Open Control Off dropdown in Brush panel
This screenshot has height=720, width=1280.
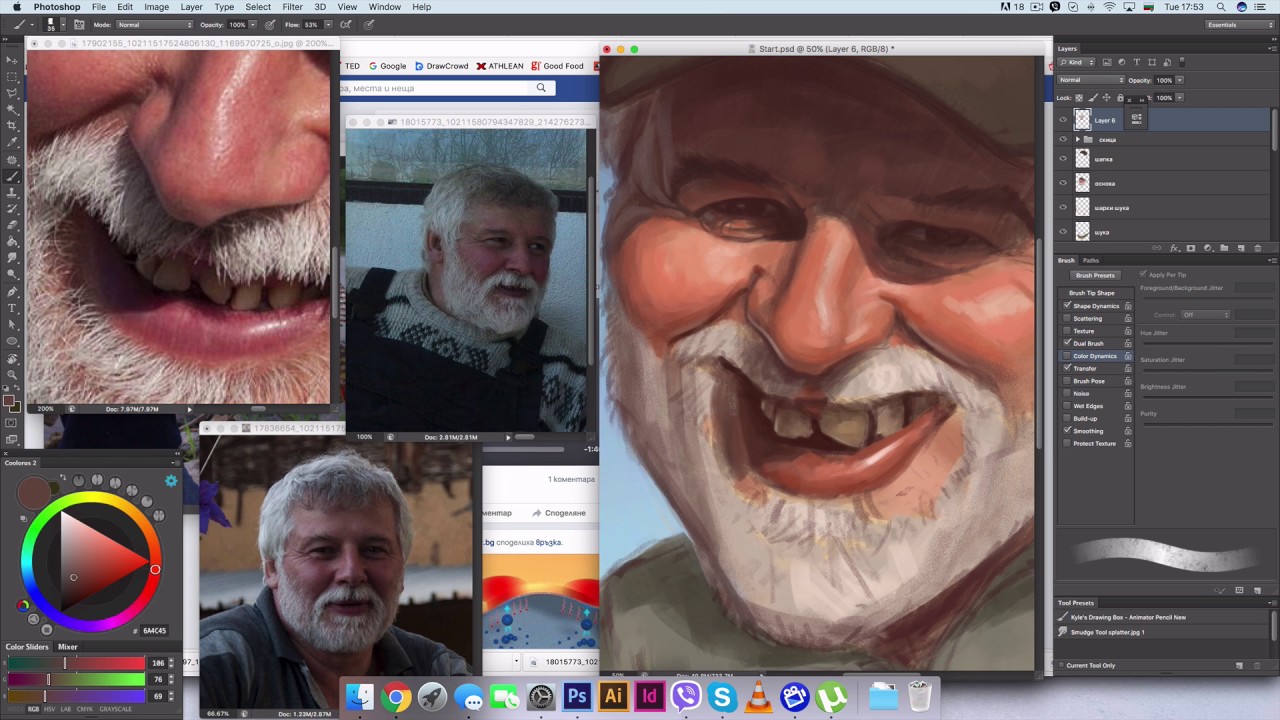point(1205,315)
